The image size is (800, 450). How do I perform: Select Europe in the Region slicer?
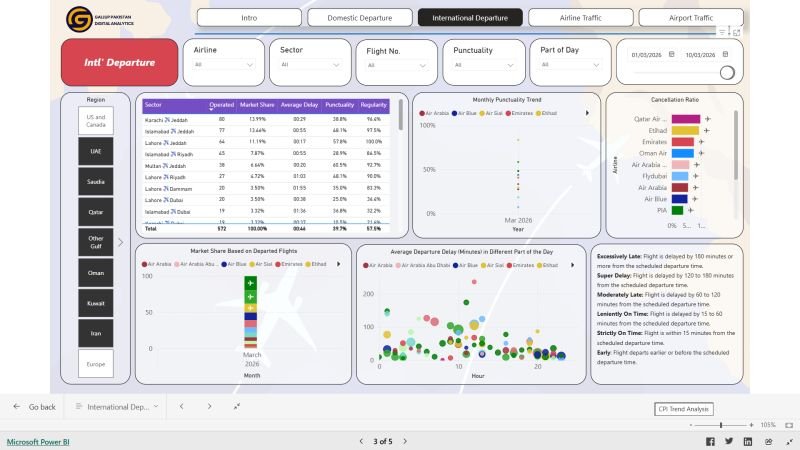[x=96, y=364]
